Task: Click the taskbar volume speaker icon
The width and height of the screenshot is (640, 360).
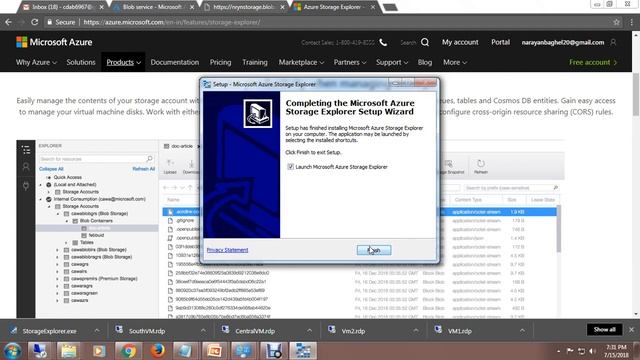Action: pos(592,351)
